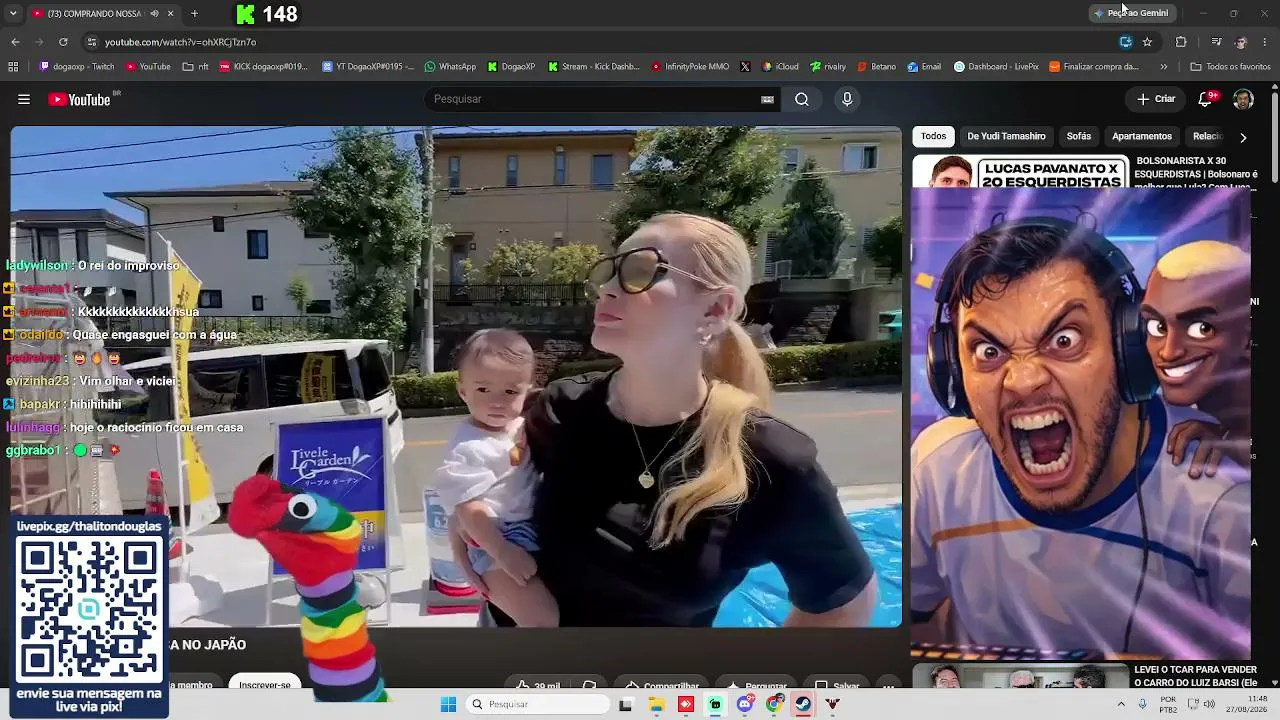The height and width of the screenshot is (720, 1280).
Task: Open the POR PTB2 language indicator
Action: pos(1168,704)
